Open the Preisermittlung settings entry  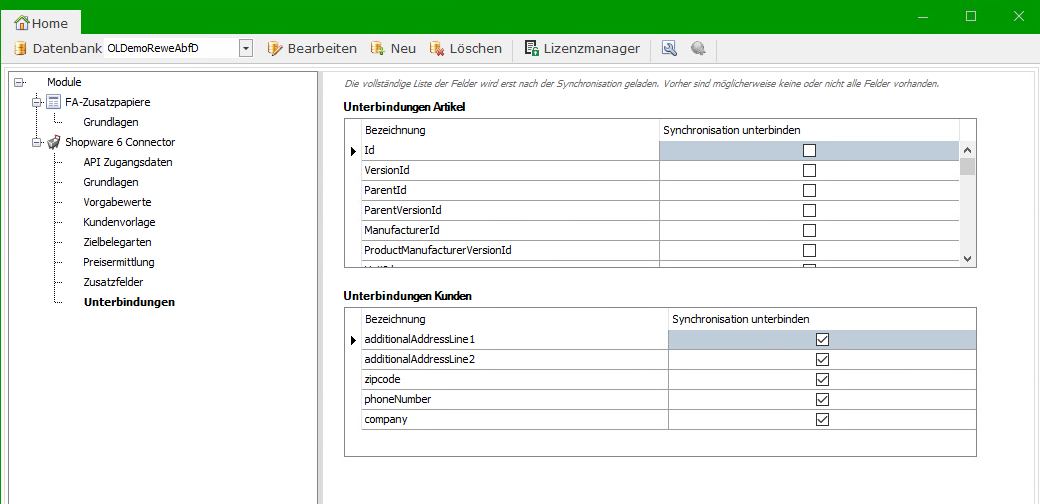(x=118, y=262)
